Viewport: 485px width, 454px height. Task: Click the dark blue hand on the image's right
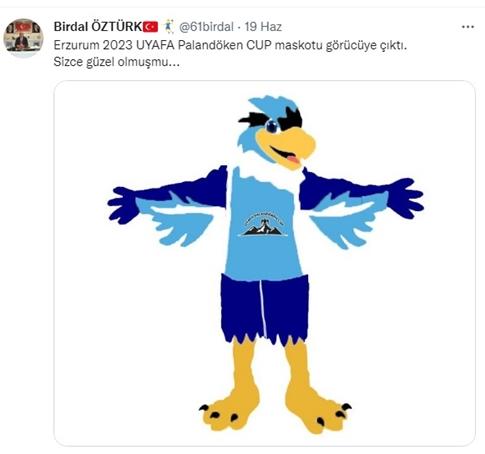pyautogui.click(x=406, y=198)
